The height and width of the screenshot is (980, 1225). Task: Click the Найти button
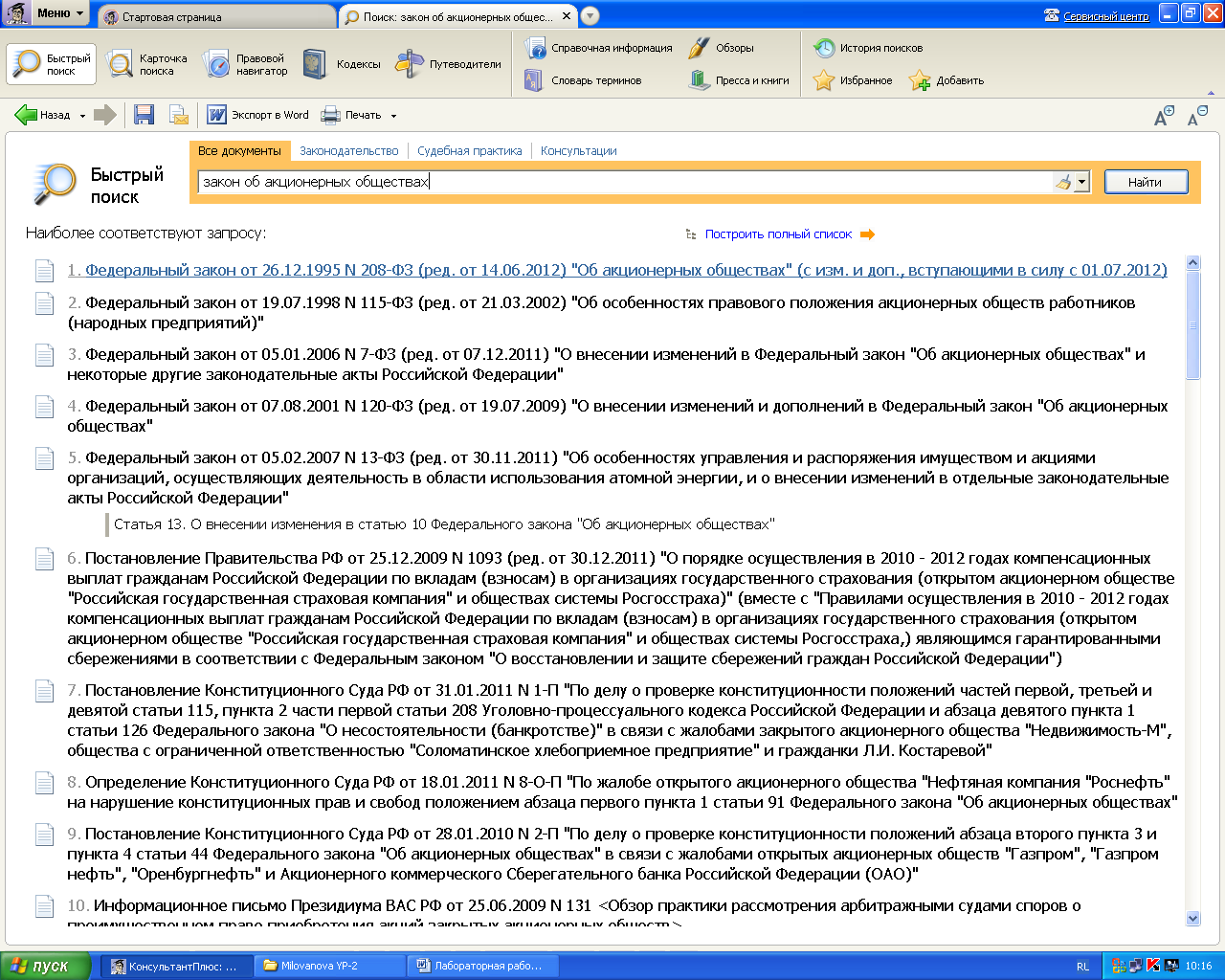[x=1146, y=182]
